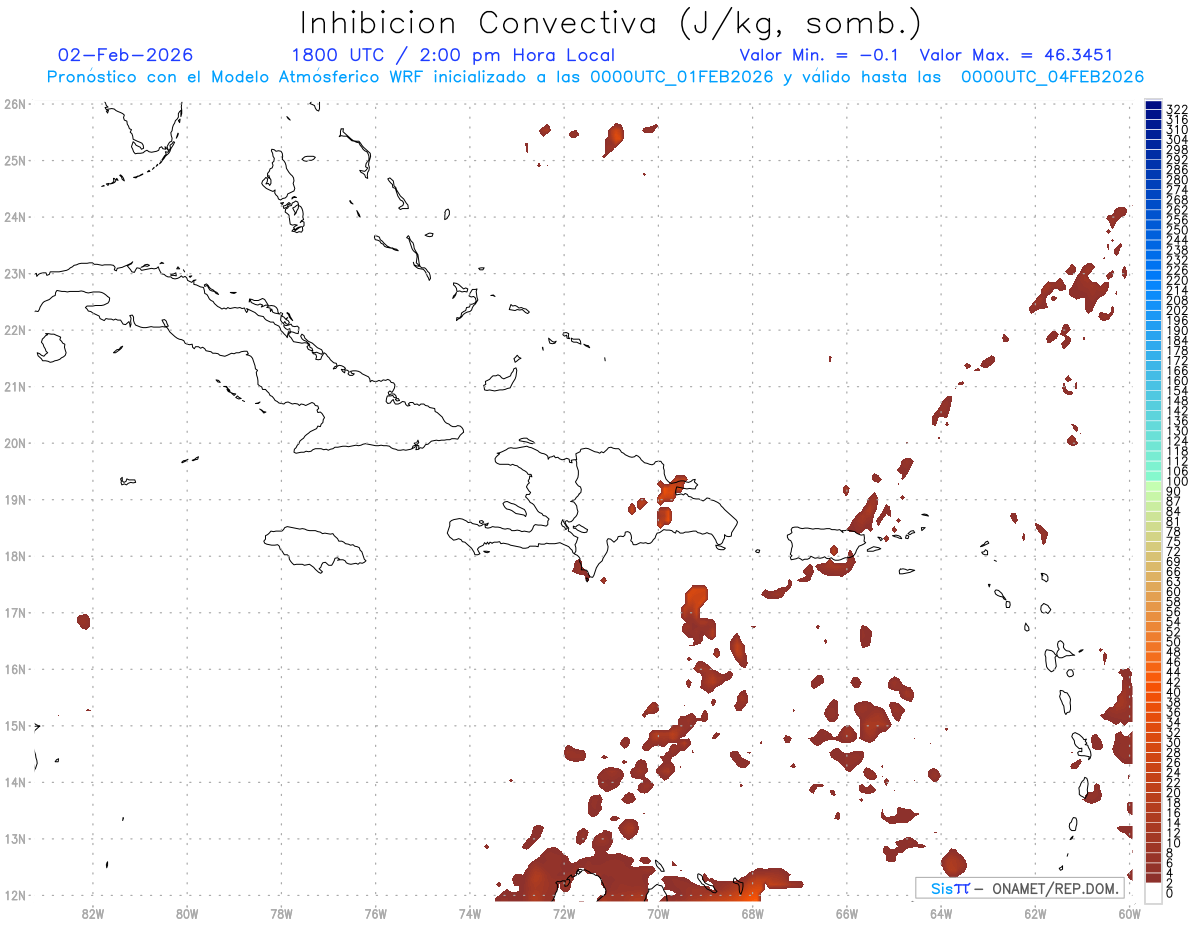Click the "Valor Max. = 46.3451" text

click(1016, 55)
